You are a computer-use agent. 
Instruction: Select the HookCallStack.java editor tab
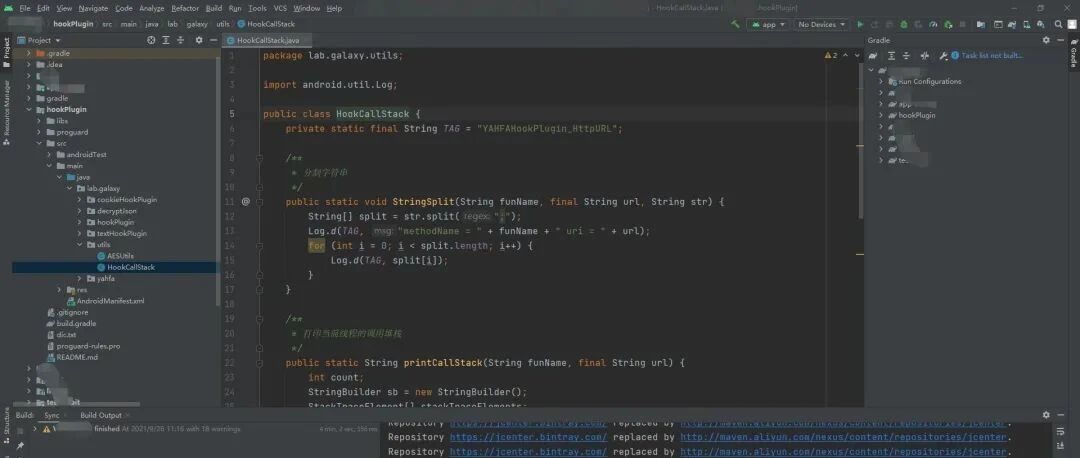[267, 41]
